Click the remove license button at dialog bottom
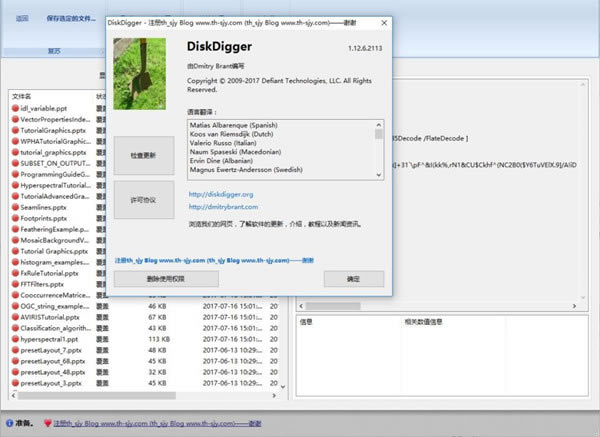This screenshot has width=600, height=437. click(166, 279)
